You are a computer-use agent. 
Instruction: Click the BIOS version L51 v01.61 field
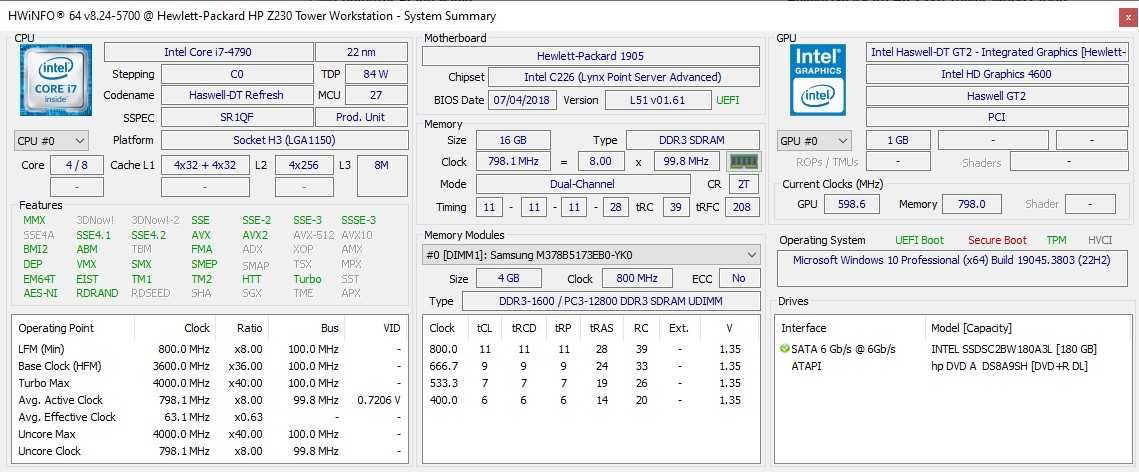(657, 100)
